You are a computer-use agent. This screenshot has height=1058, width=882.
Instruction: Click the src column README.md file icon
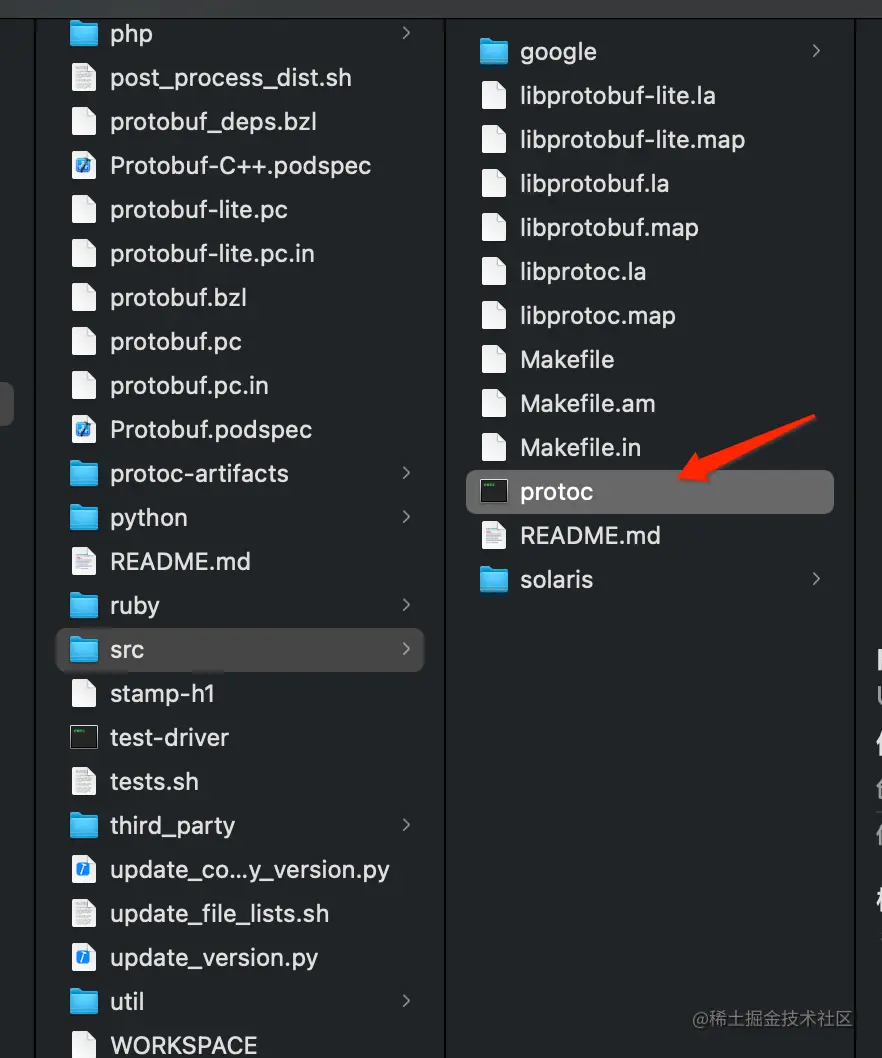494,535
